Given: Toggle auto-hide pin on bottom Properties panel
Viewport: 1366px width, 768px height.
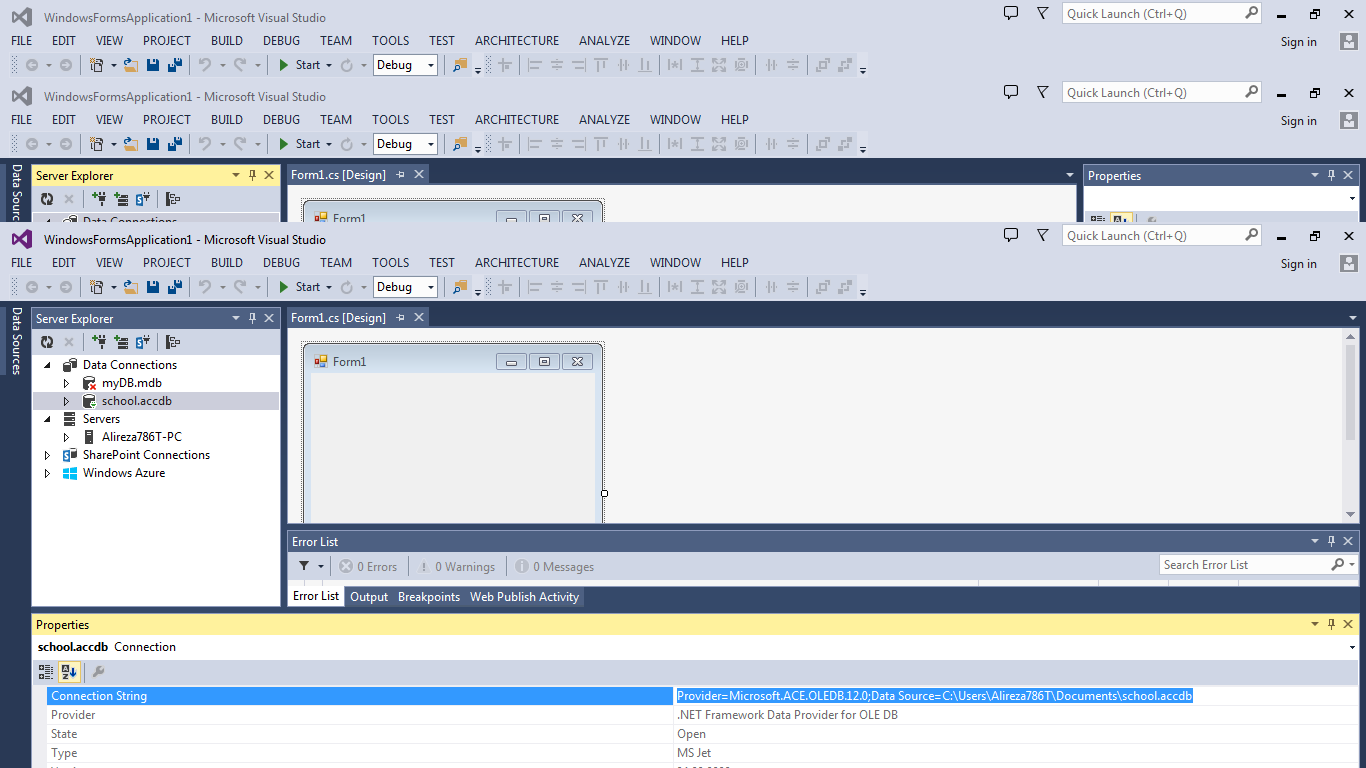Looking at the screenshot, I should pos(1331,624).
